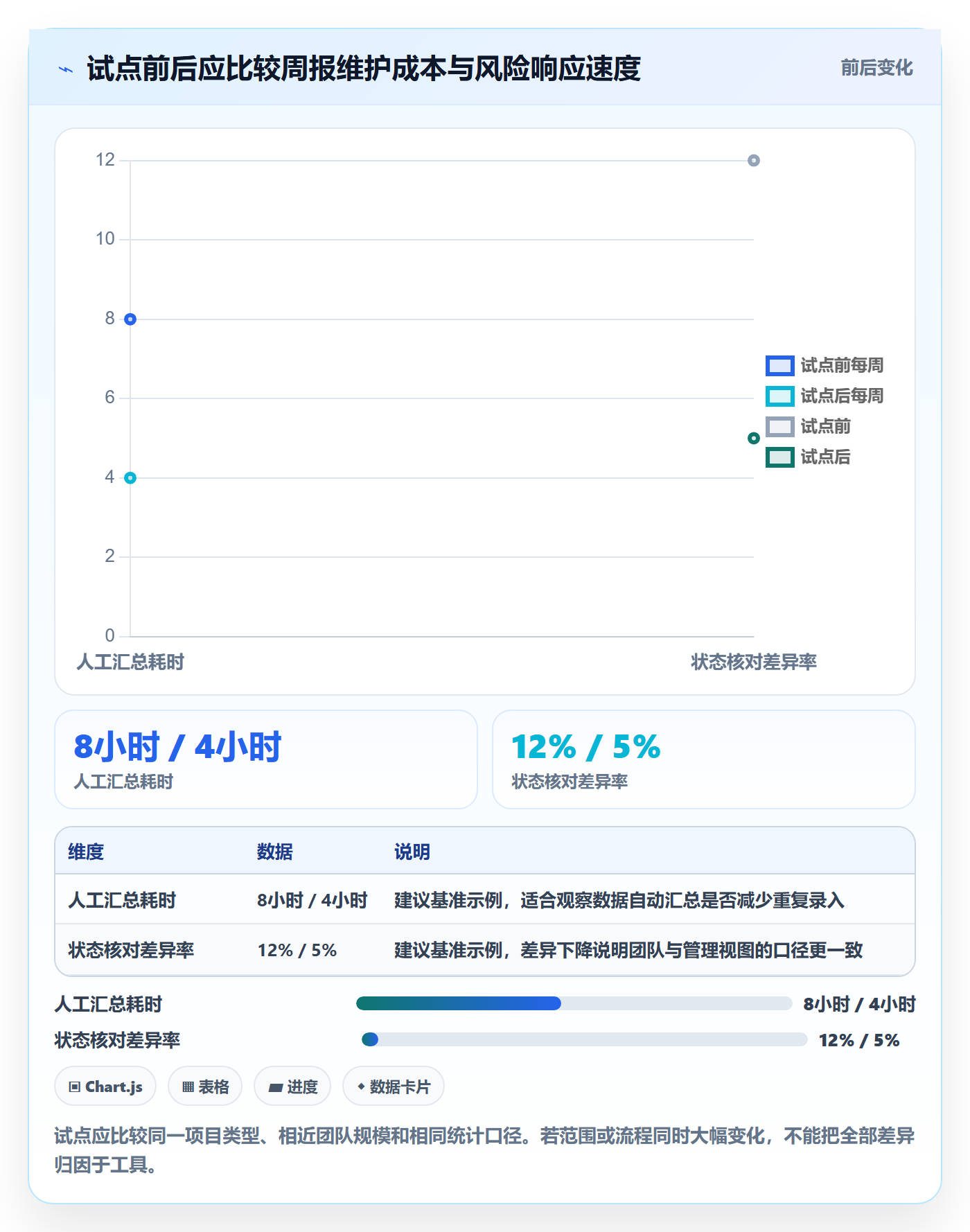The width and height of the screenshot is (970, 1232).
Task: Click the Chart.js chip square icon
Action: point(75,1087)
